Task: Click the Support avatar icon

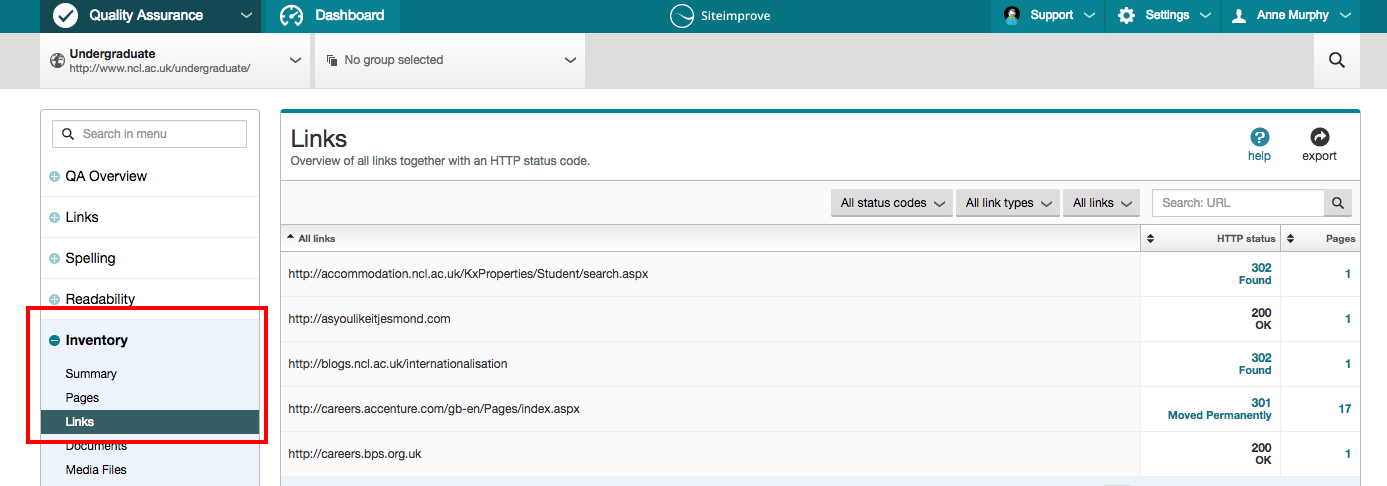Action: tap(1012, 15)
